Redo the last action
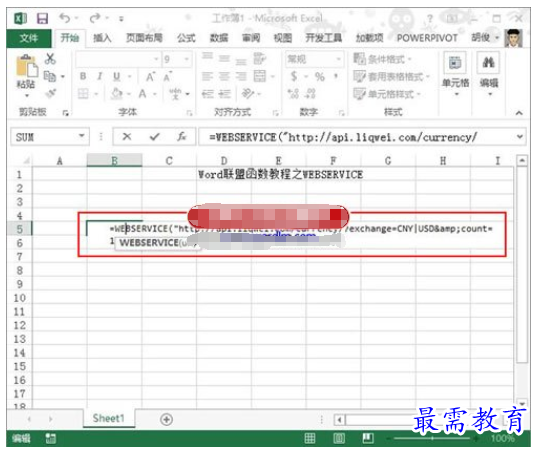Screen dimensions: 535x451 click(x=95, y=18)
